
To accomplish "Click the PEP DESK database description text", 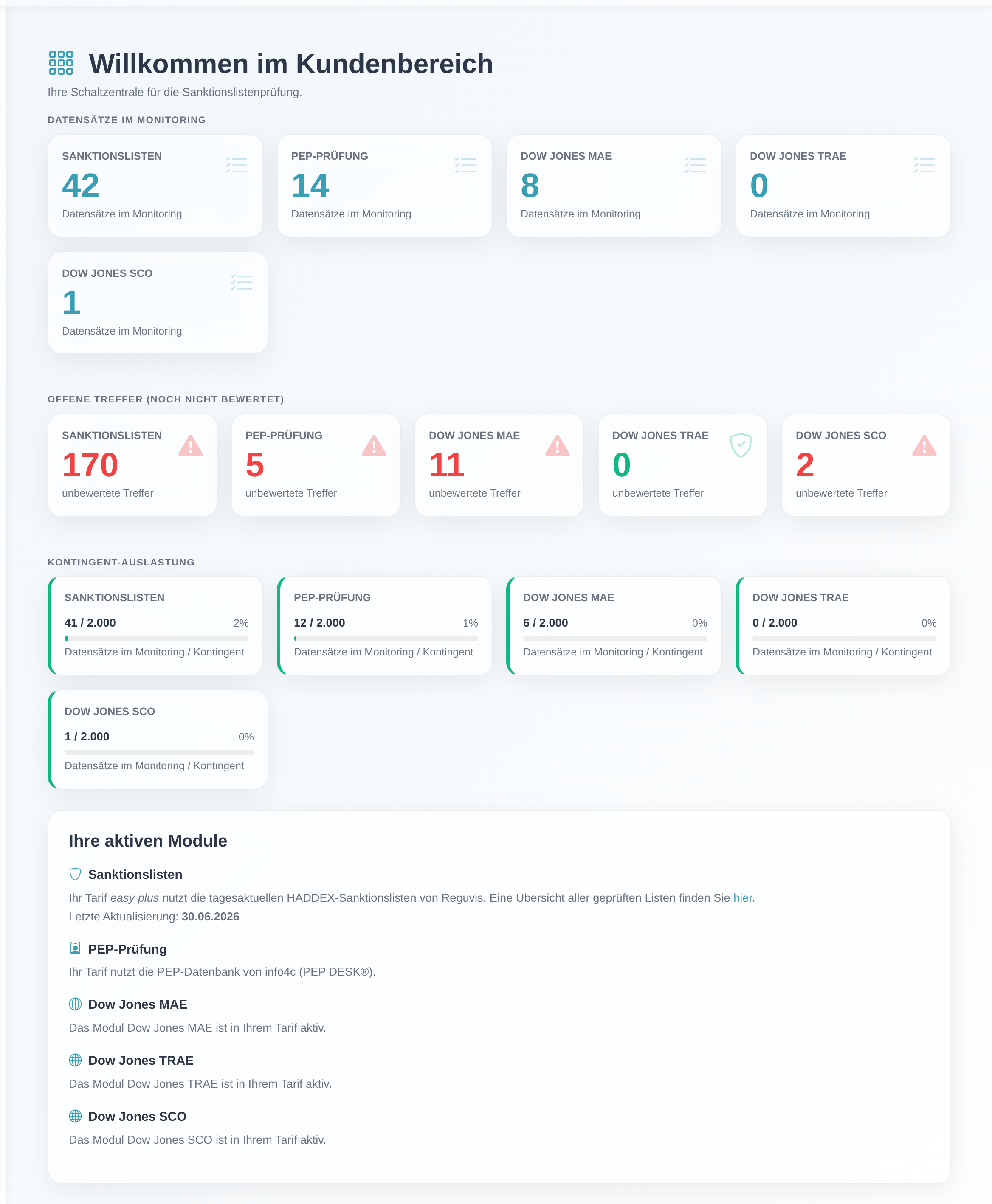I will tap(222, 971).
